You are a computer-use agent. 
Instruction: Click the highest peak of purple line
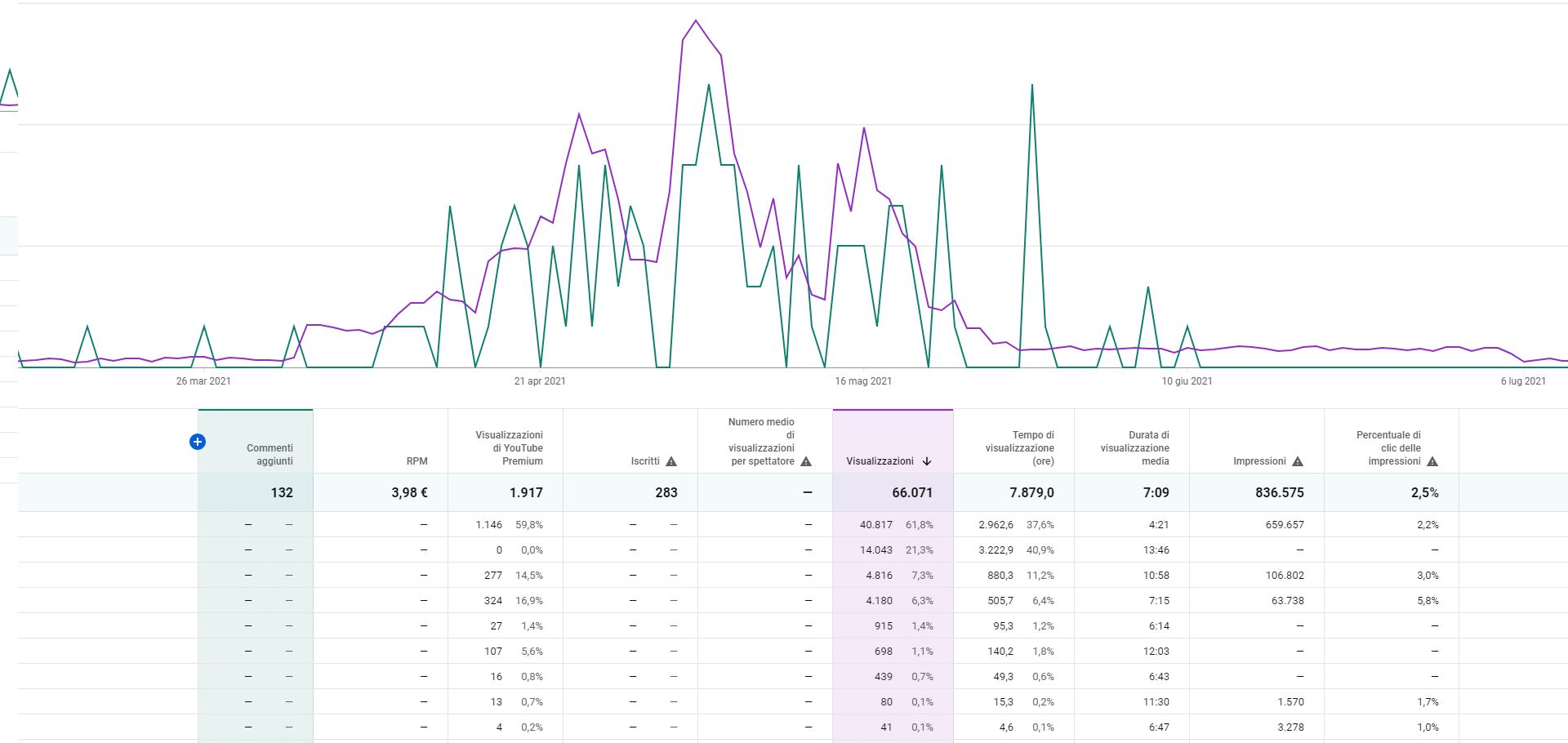tap(696, 20)
